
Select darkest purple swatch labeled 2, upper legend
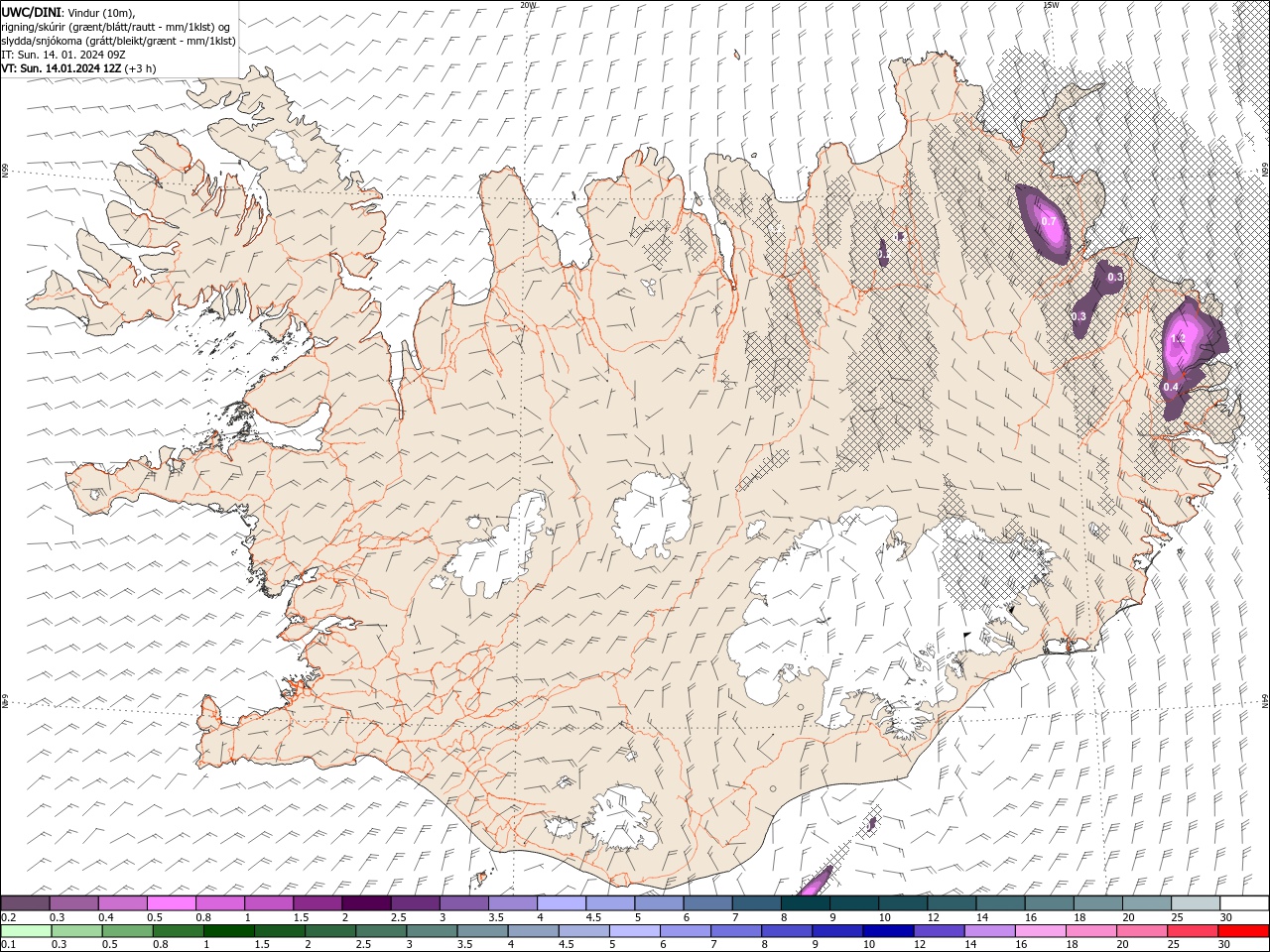click(x=366, y=903)
